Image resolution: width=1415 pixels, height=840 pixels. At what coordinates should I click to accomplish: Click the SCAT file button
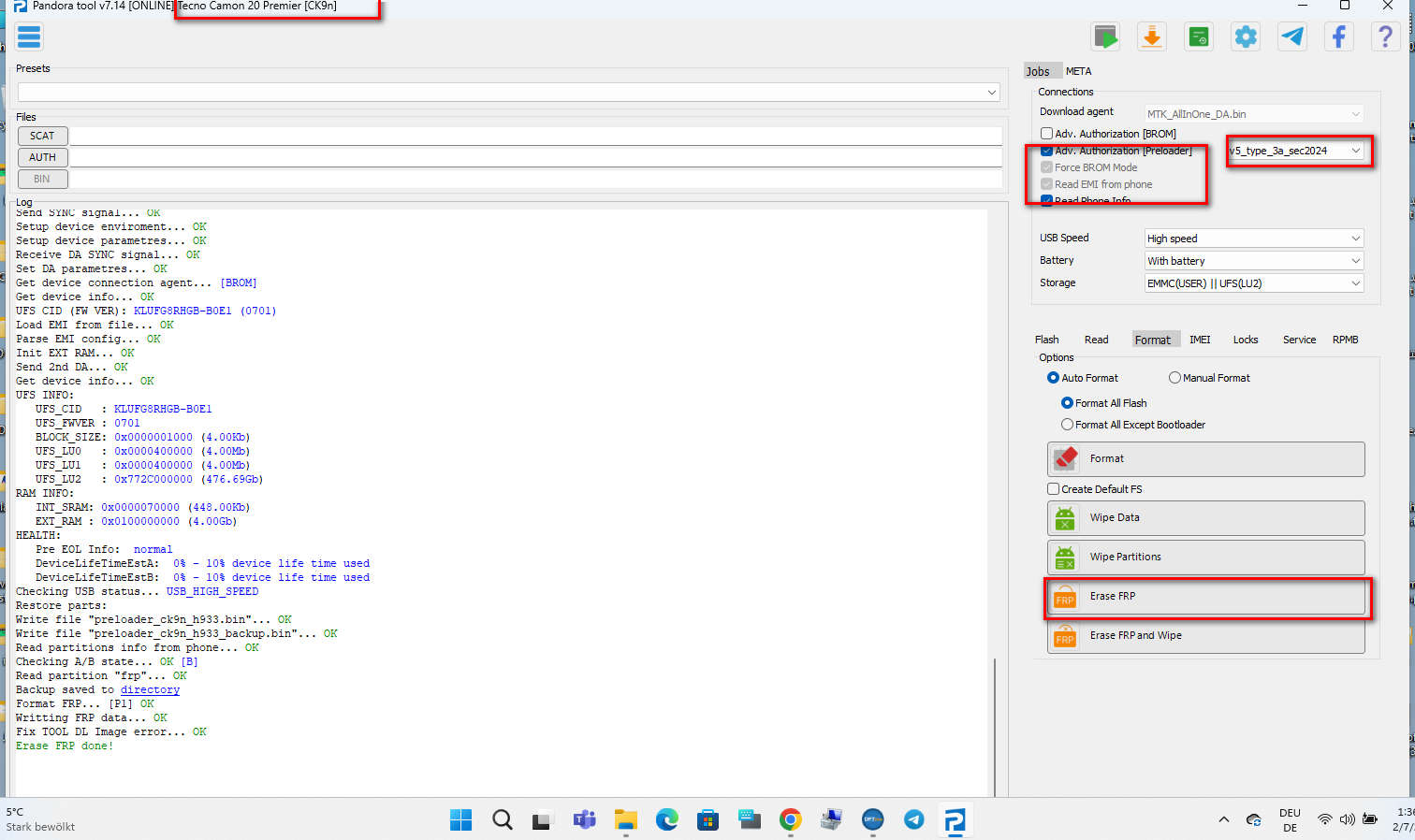pyautogui.click(x=42, y=136)
